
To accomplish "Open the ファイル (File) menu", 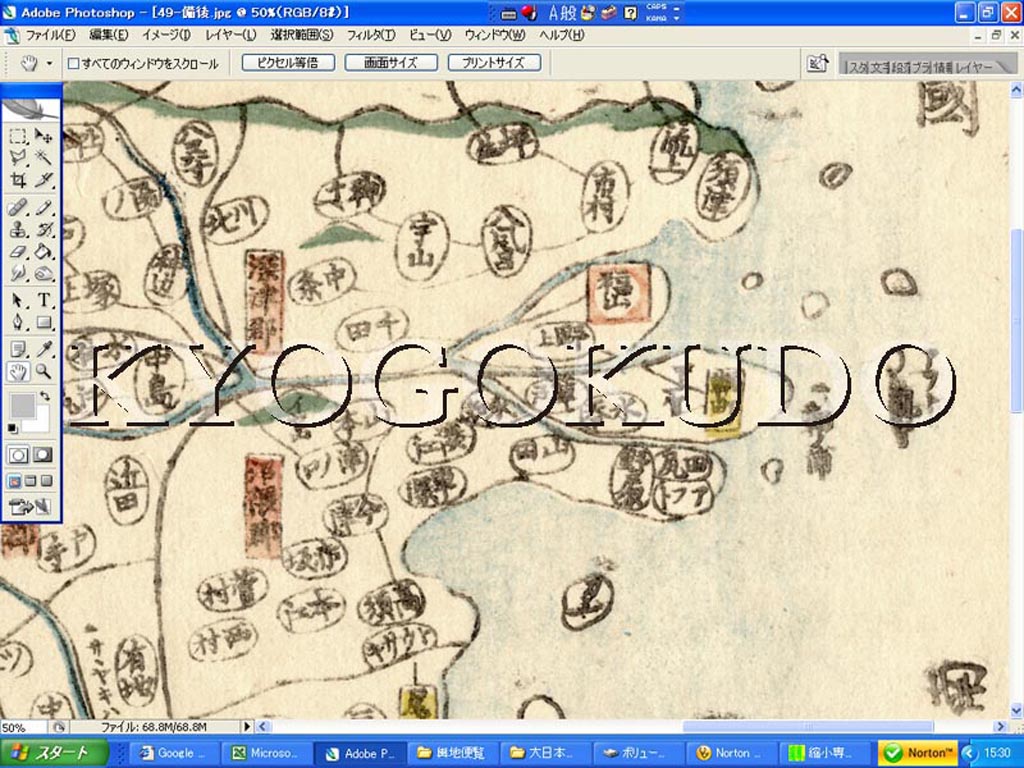I will (x=50, y=35).
